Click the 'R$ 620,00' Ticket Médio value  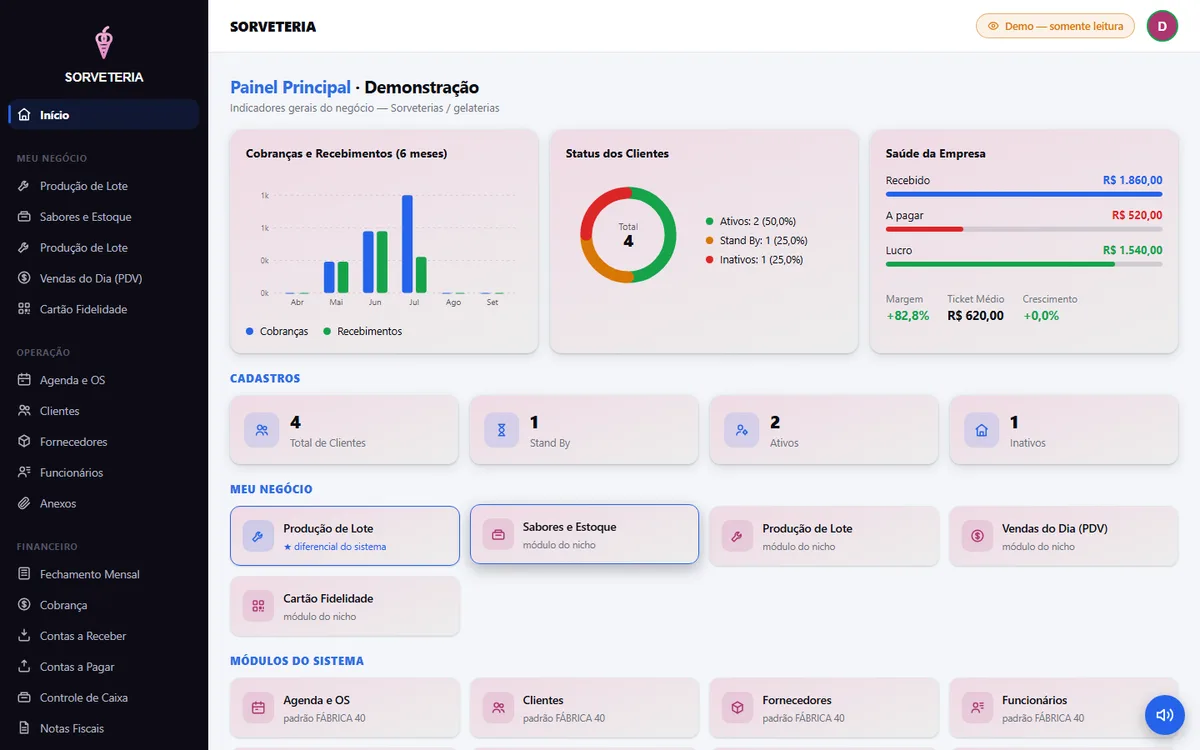coord(975,316)
